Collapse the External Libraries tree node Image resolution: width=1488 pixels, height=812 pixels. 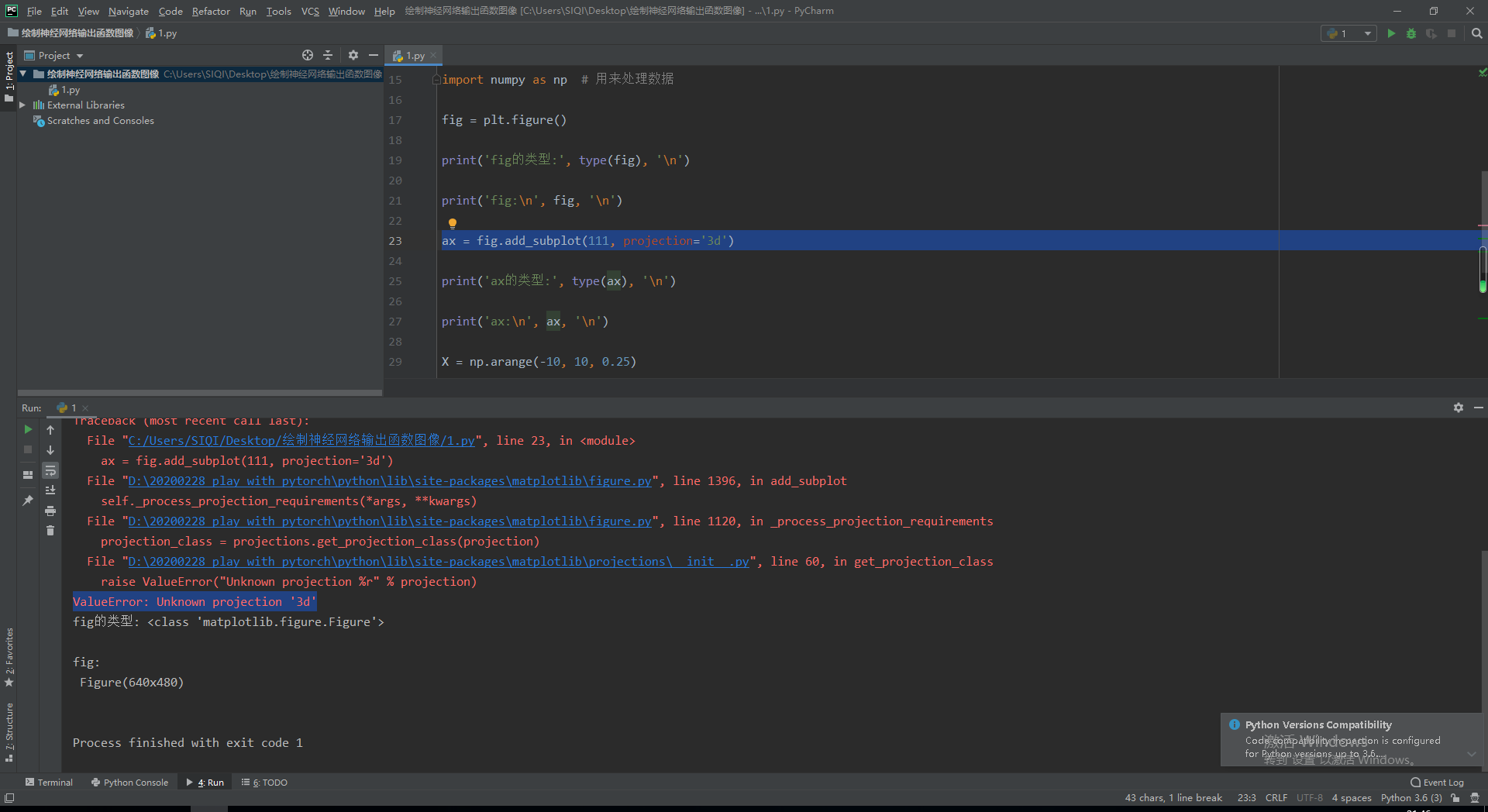click(x=23, y=105)
